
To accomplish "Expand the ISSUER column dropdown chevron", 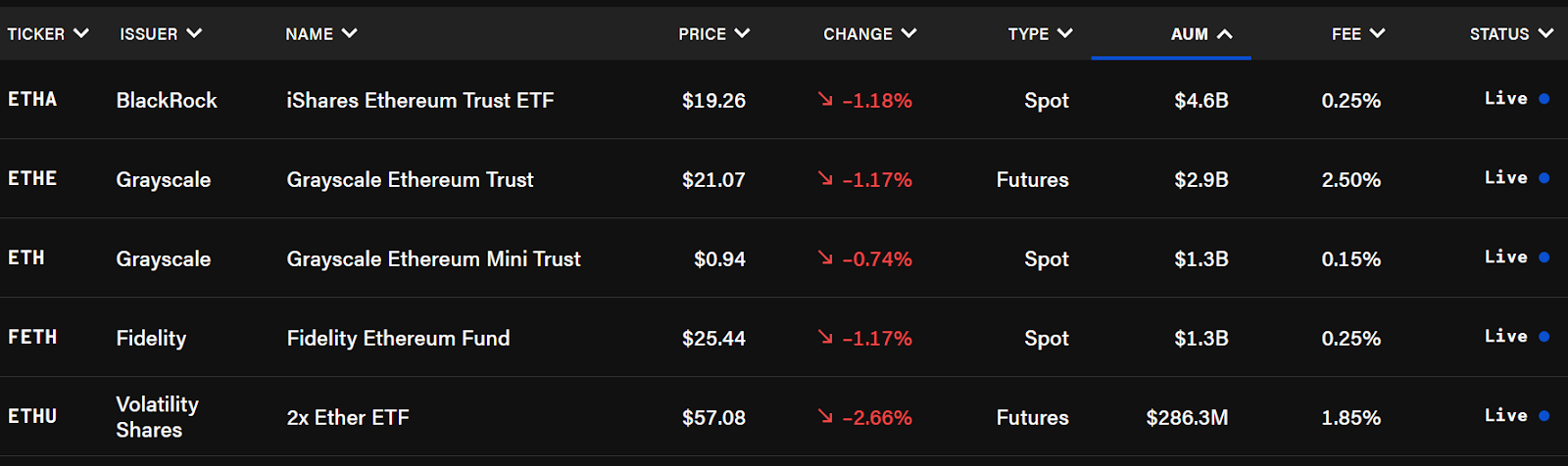I will (x=194, y=33).
